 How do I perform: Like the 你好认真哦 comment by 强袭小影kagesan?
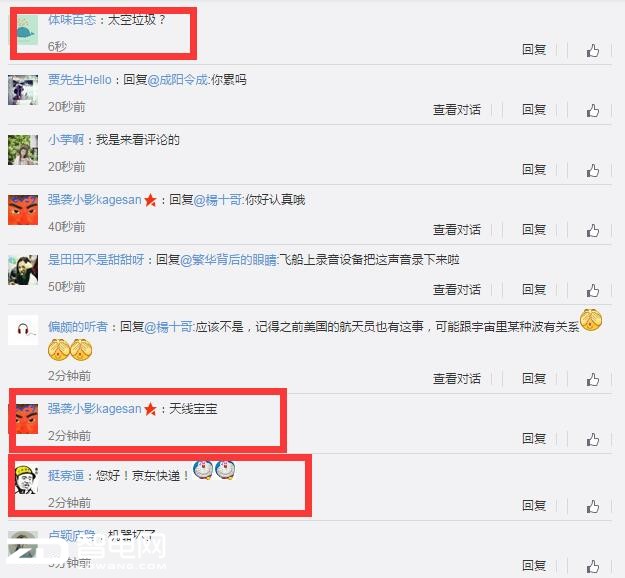point(593,230)
